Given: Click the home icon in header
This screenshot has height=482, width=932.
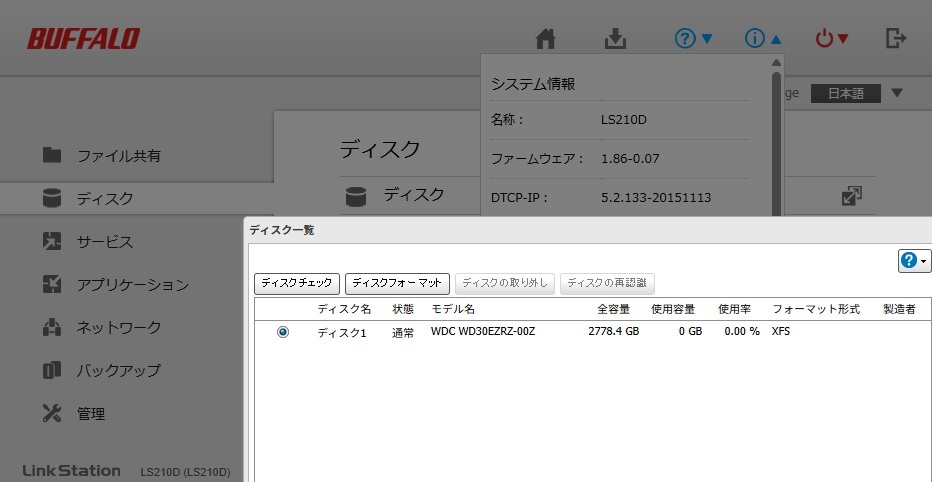Looking at the screenshot, I should point(545,39).
